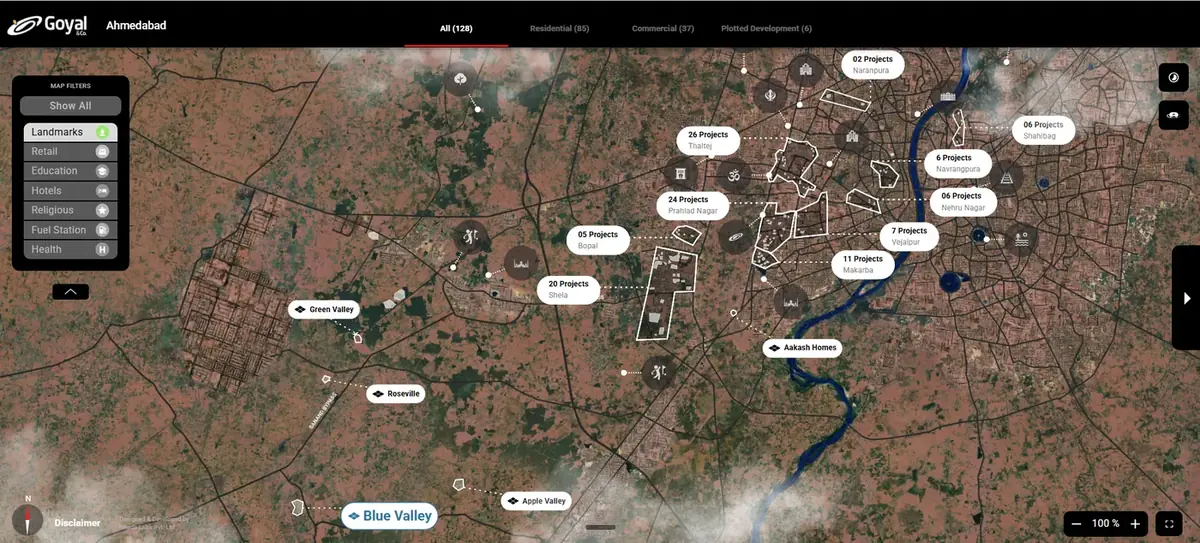Open the 06 Projects Shahibag label
This screenshot has width=1200, height=543.
coord(1043,130)
